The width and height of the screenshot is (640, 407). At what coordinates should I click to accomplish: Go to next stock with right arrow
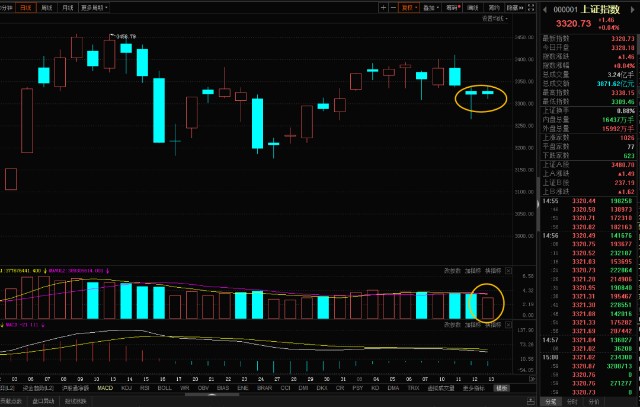[634, 9]
